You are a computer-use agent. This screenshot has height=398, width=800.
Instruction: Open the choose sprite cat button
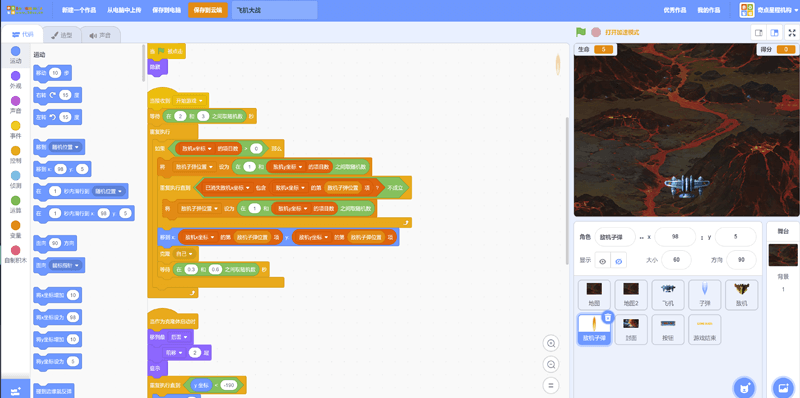point(744,387)
